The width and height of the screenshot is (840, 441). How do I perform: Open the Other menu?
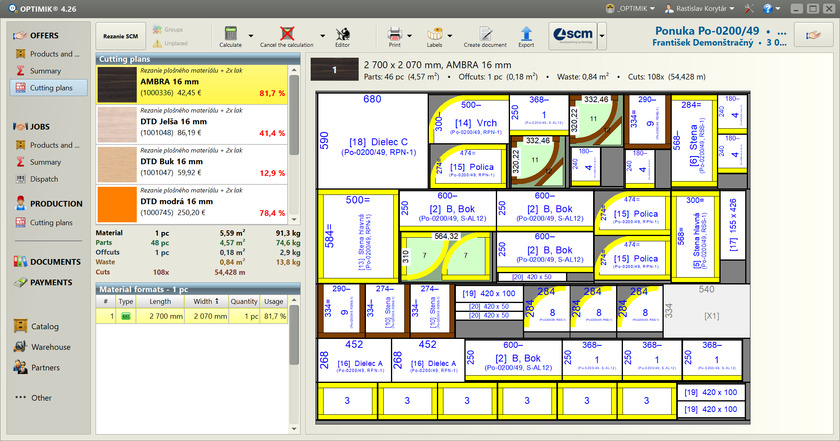click(33, 398)
